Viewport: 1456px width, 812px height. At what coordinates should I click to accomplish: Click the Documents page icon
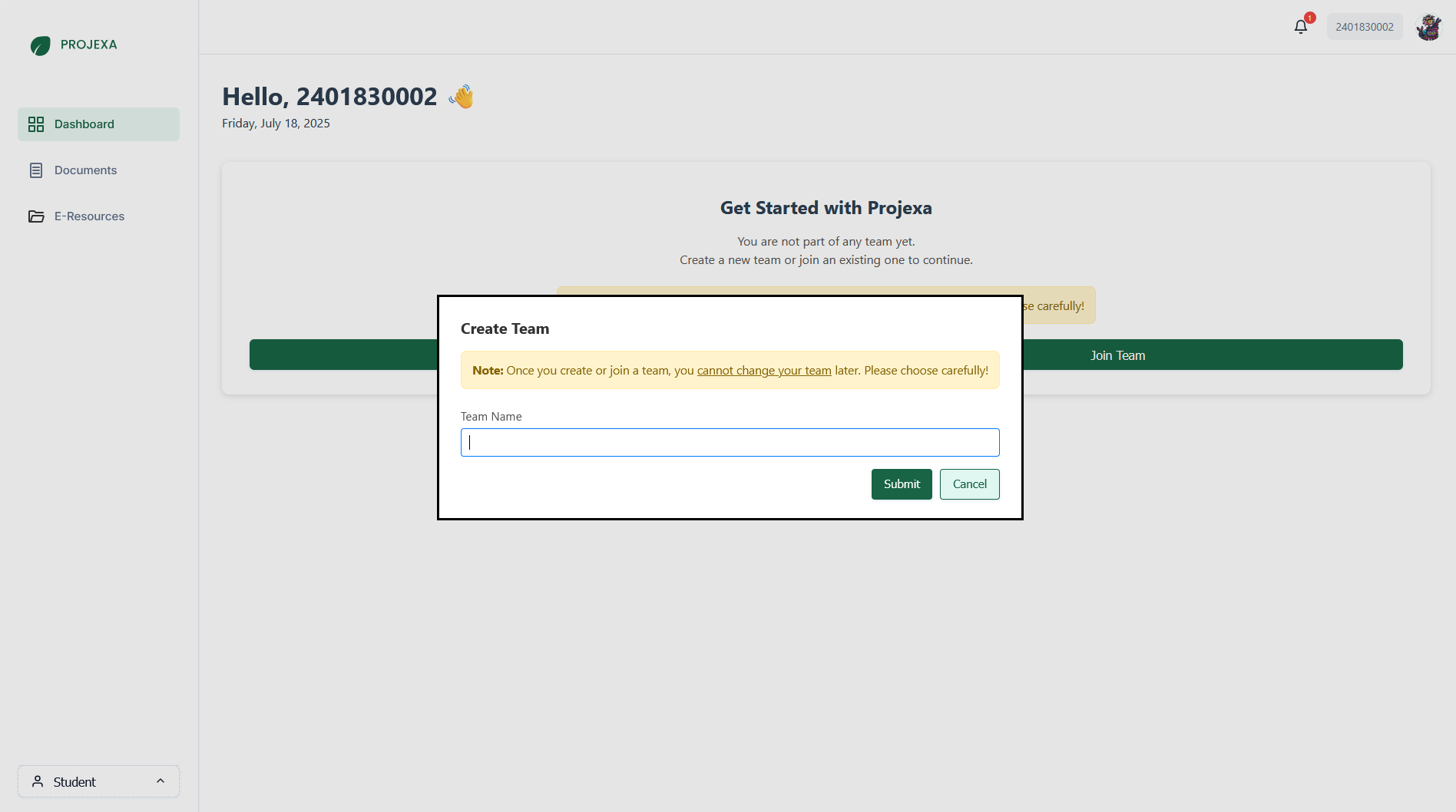36,170
